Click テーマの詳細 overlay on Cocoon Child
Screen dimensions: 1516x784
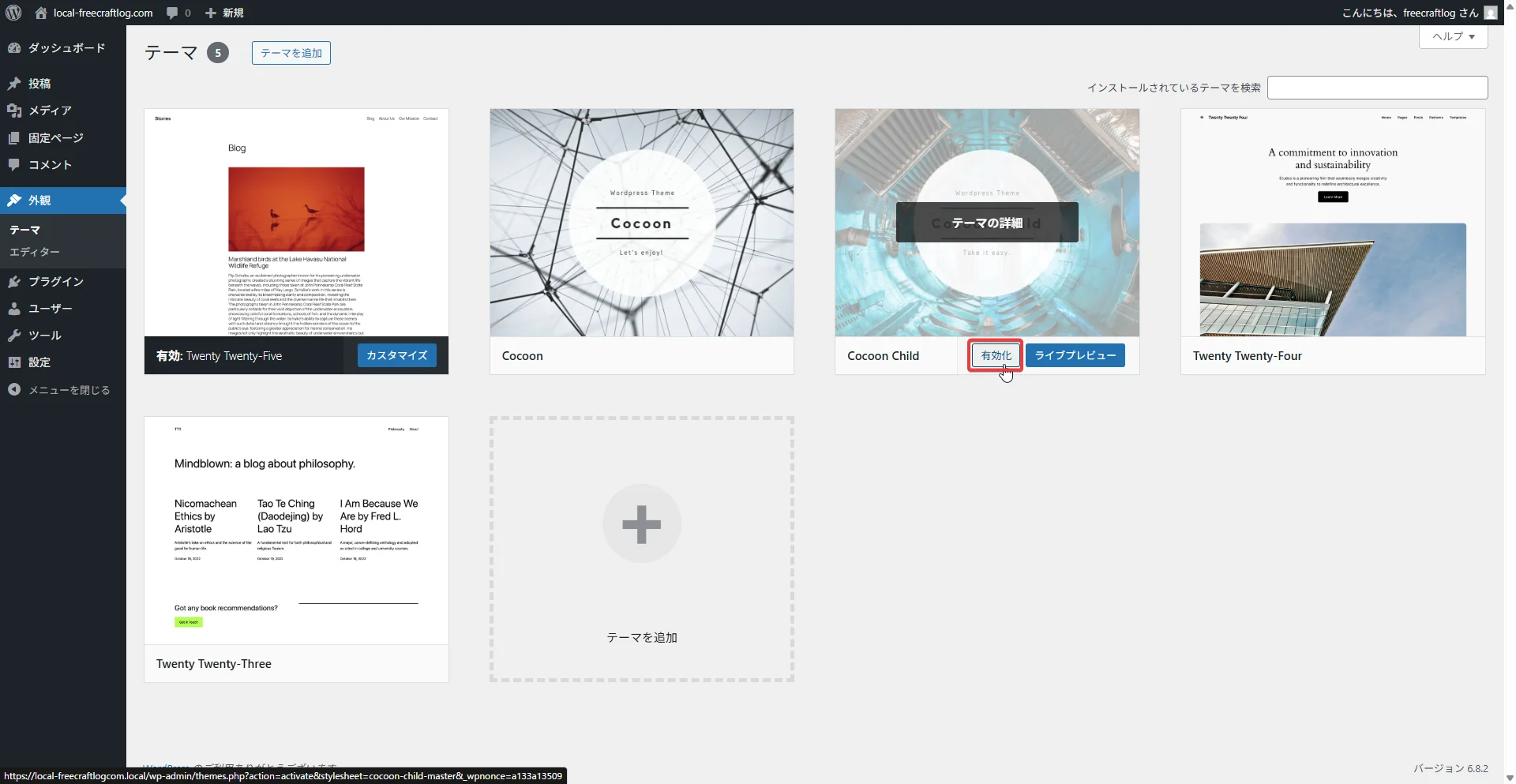[987, 223]
